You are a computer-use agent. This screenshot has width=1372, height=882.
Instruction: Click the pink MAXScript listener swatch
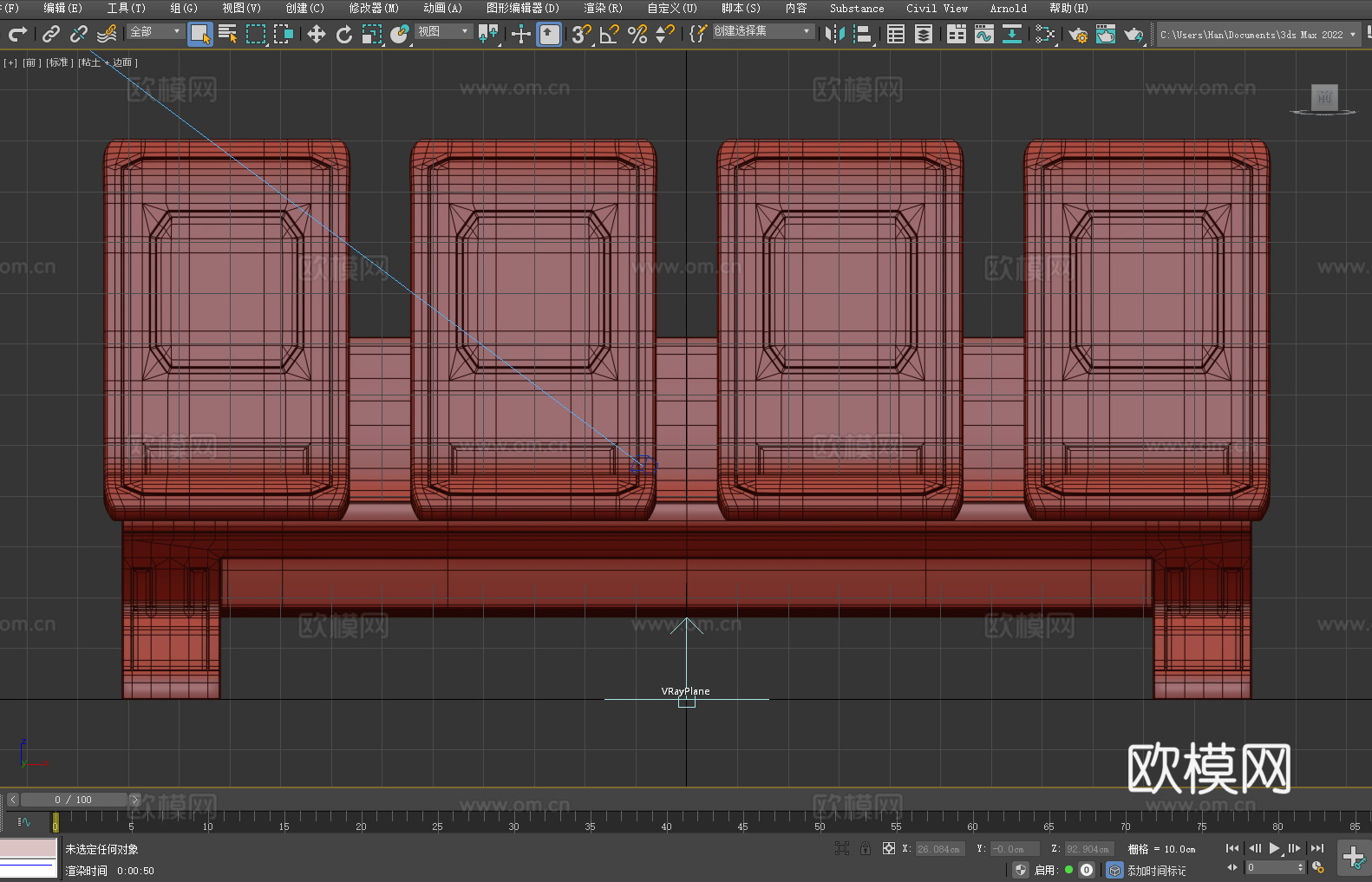(28, 848)
